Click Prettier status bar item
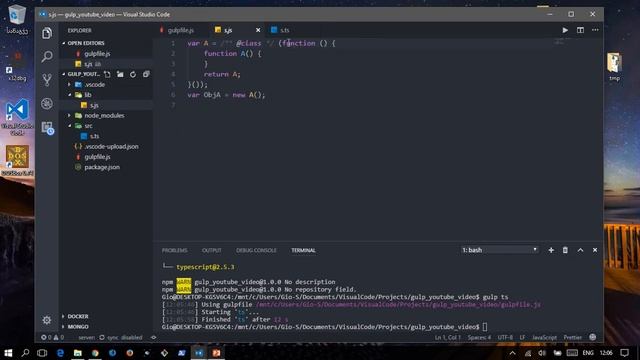 pyautogui.click(x=572, y=338)
